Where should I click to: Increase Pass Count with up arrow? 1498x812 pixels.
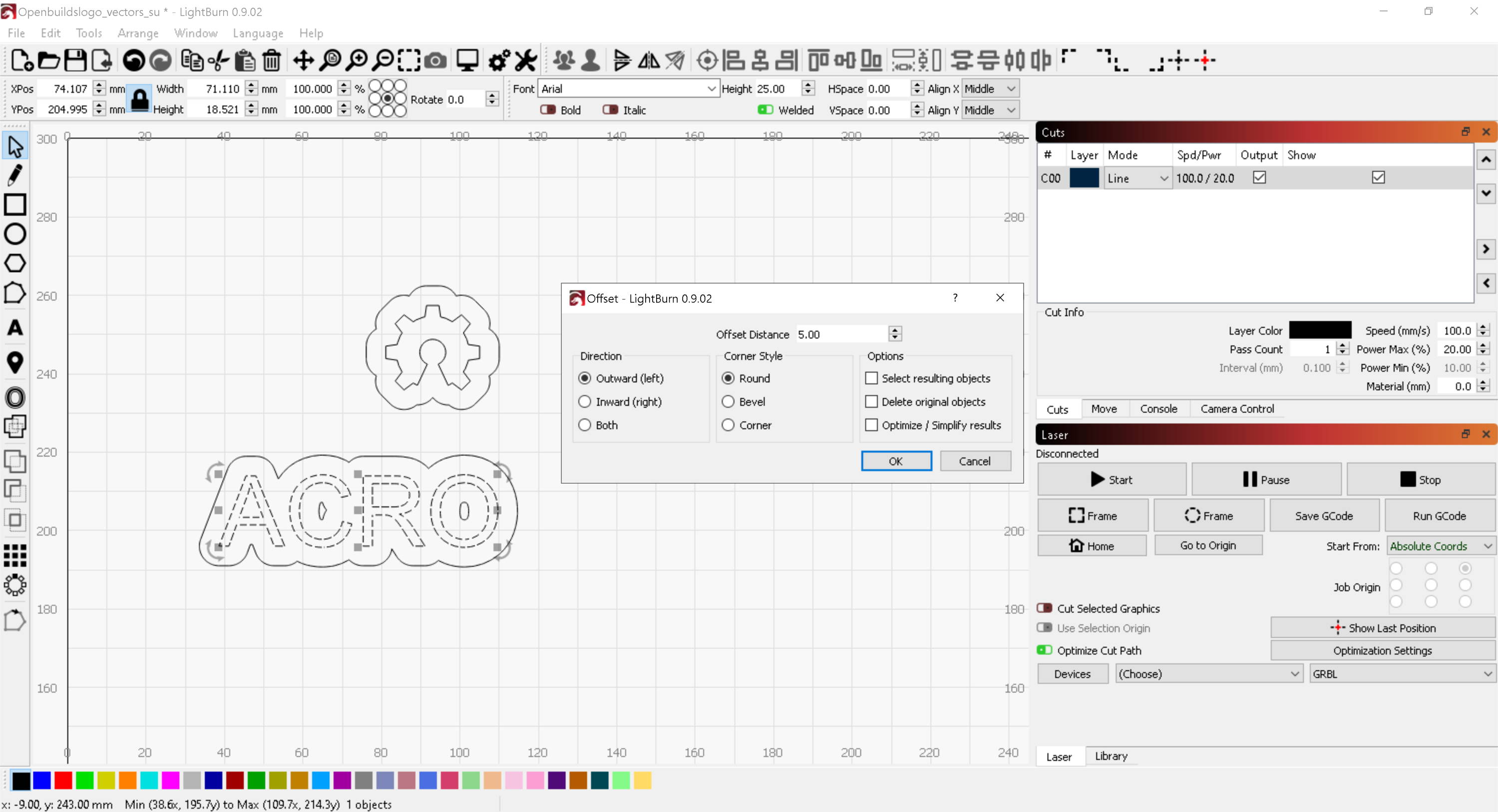click(x=1342, y=345)
